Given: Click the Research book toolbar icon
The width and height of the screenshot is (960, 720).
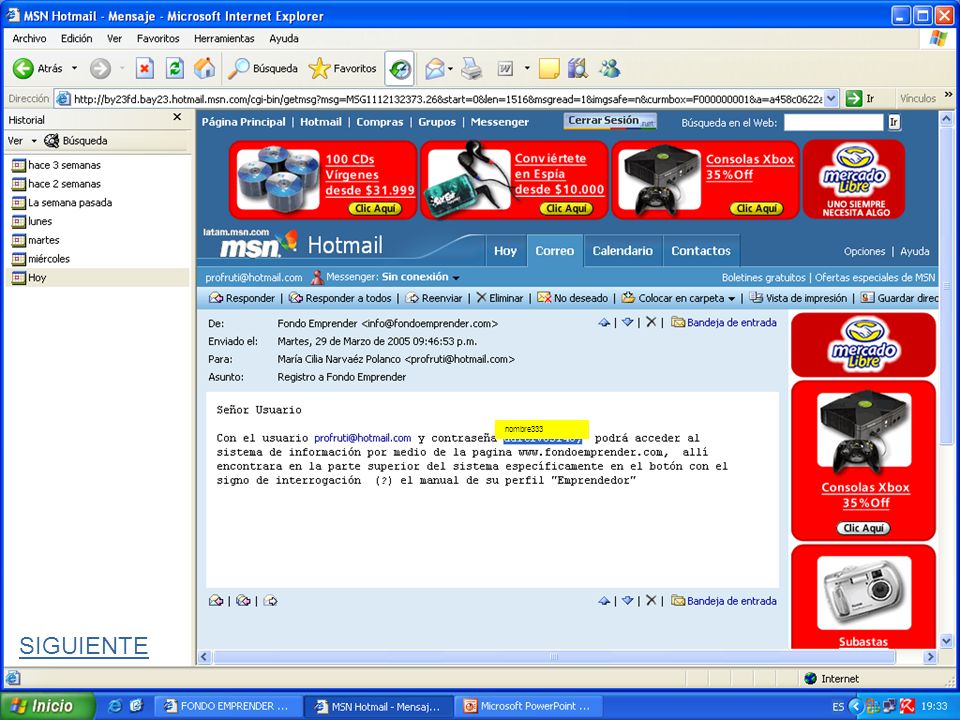Looking at the screenshot, I should (577, 69).
